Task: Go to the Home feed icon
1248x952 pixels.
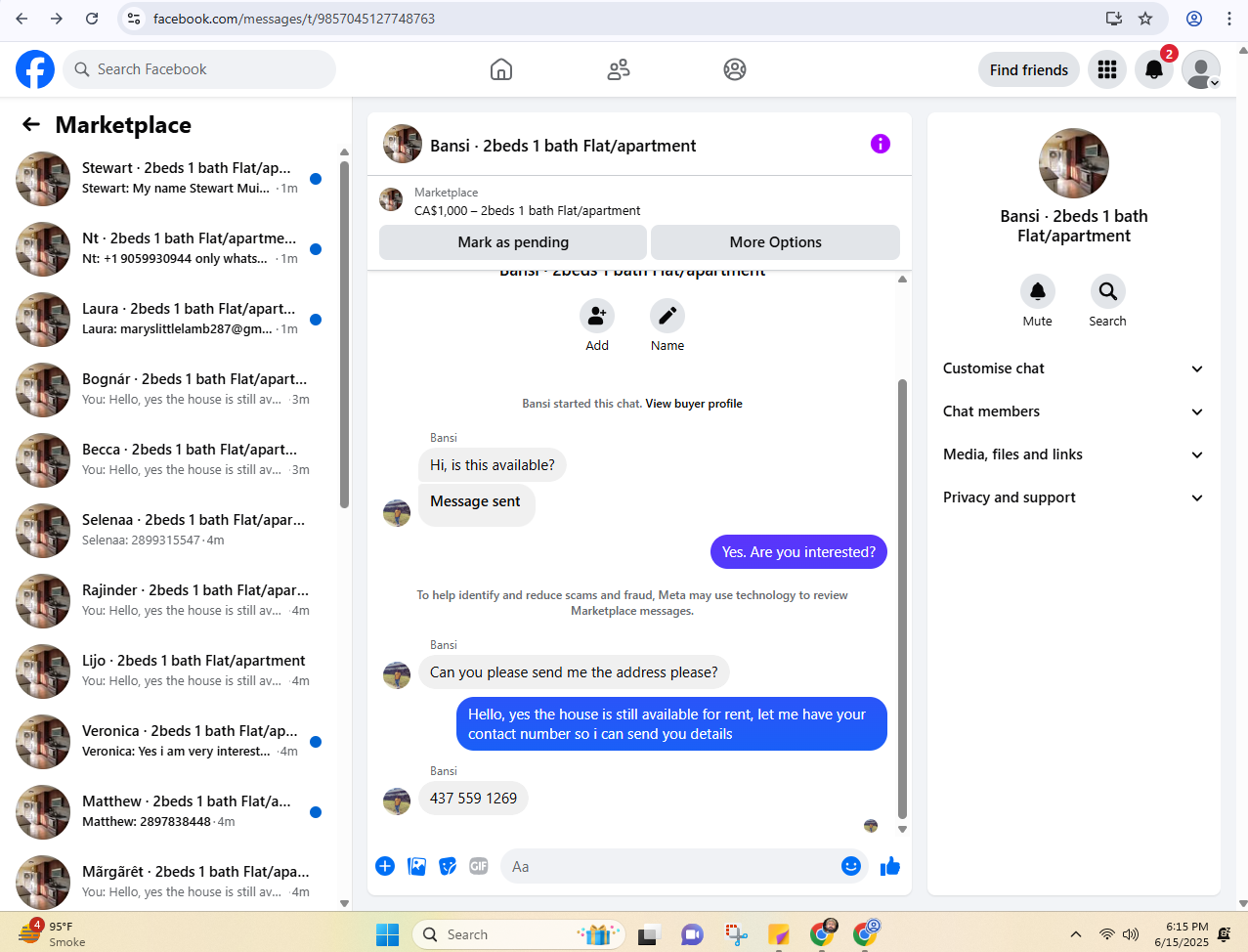Action: click(x=501, y=69)
